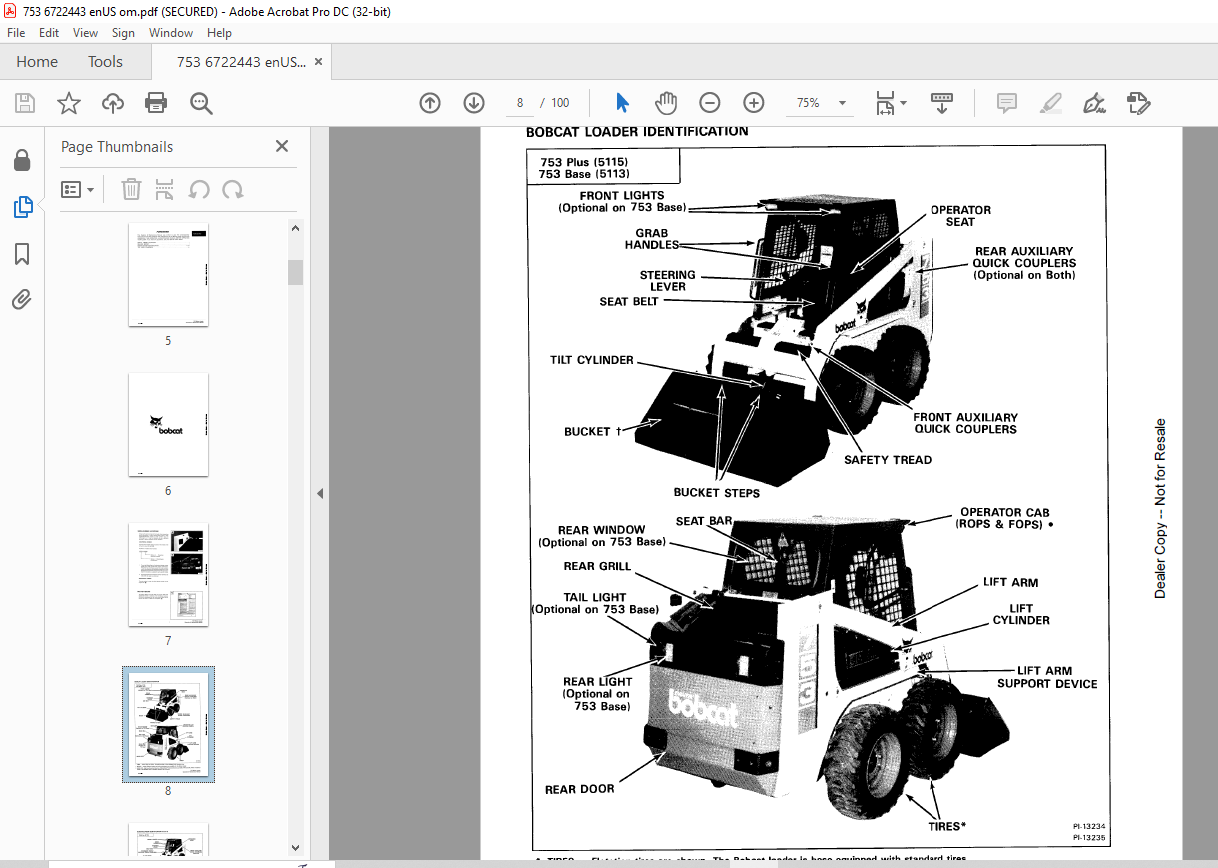This screenshot has height=868, width=1218.
Task: Zoom in with the plus button
Action: [x=754, y=103]
